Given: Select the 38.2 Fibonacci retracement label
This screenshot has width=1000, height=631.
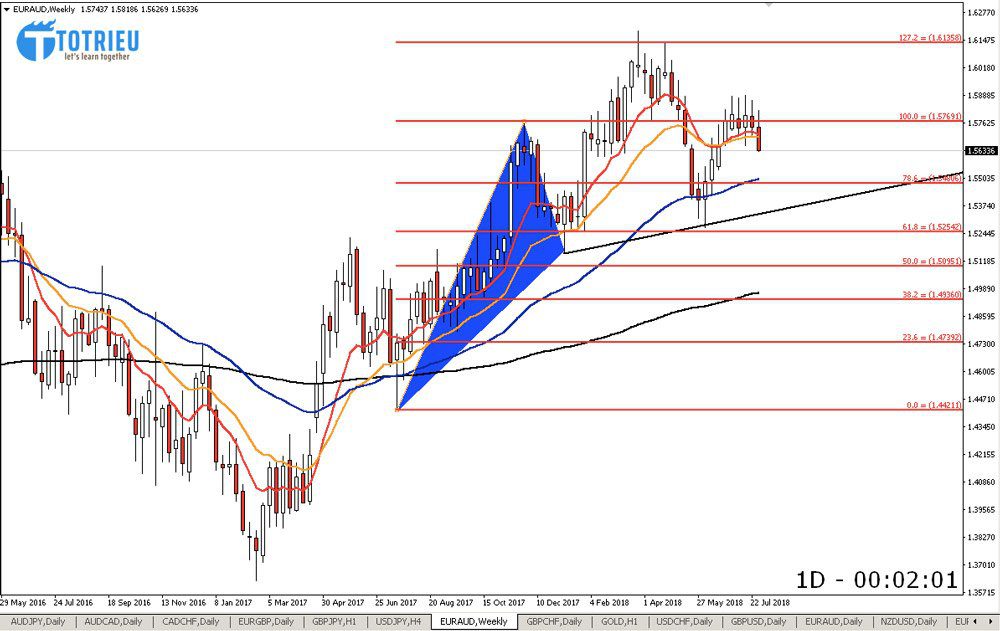Looking at the screenshot, I should point(932,294).
